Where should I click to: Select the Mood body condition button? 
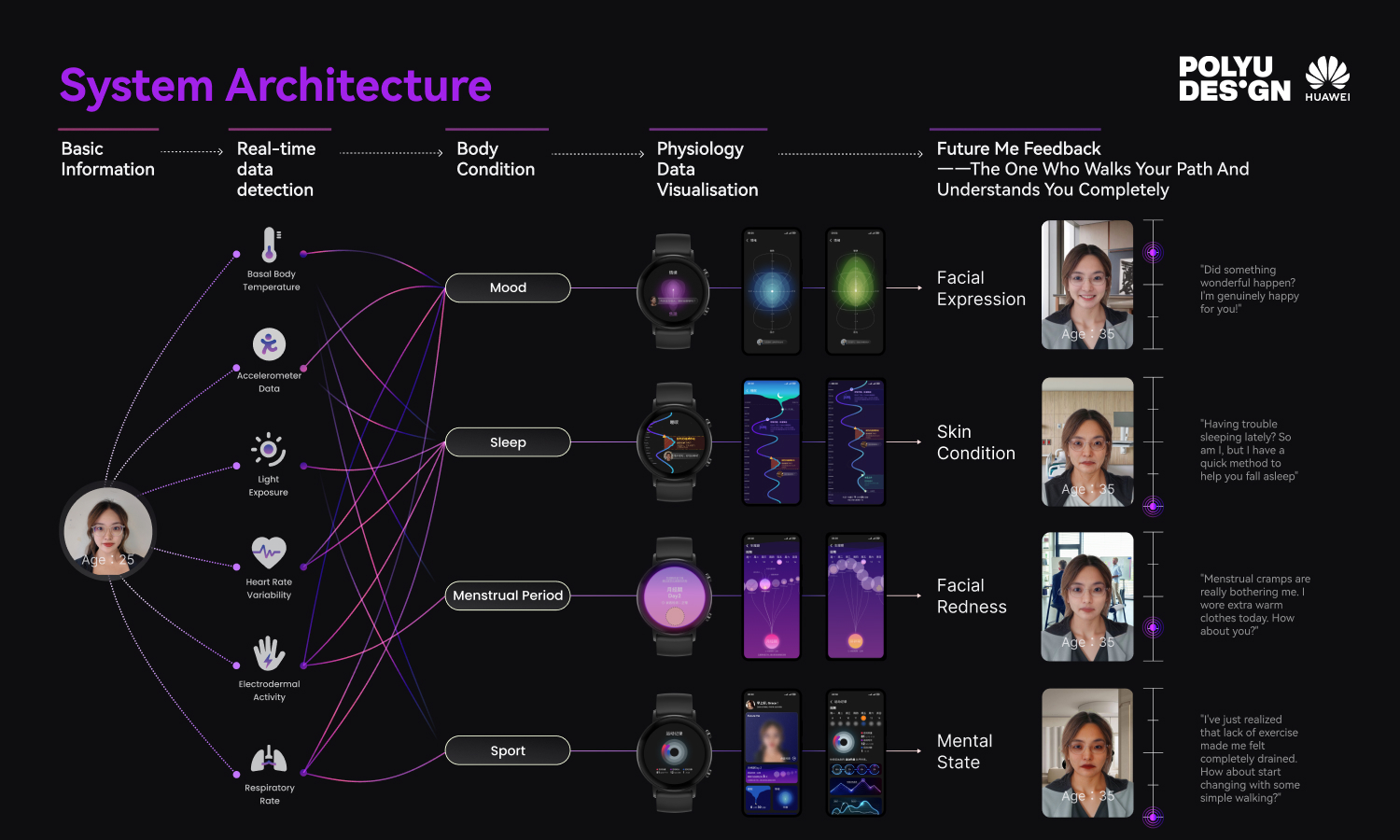(508, 287)
